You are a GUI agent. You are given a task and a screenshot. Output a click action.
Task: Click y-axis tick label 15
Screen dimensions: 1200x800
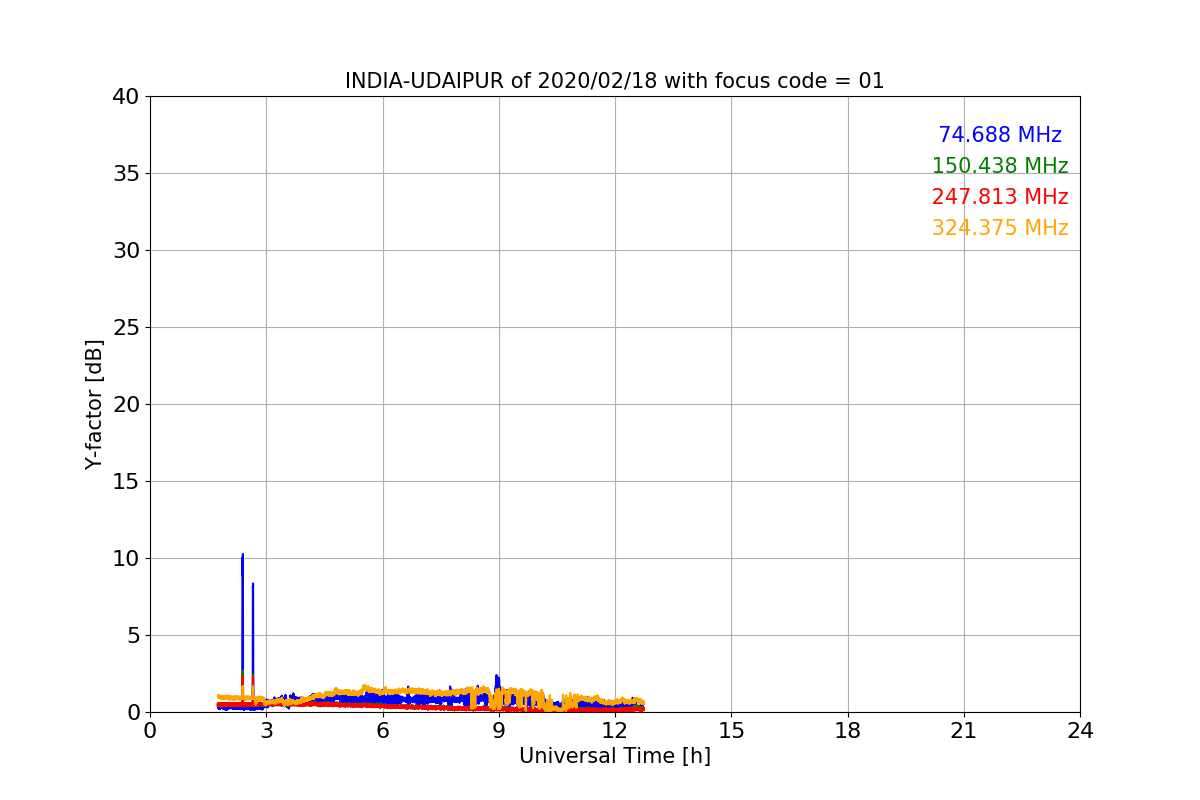pos(126,482)
